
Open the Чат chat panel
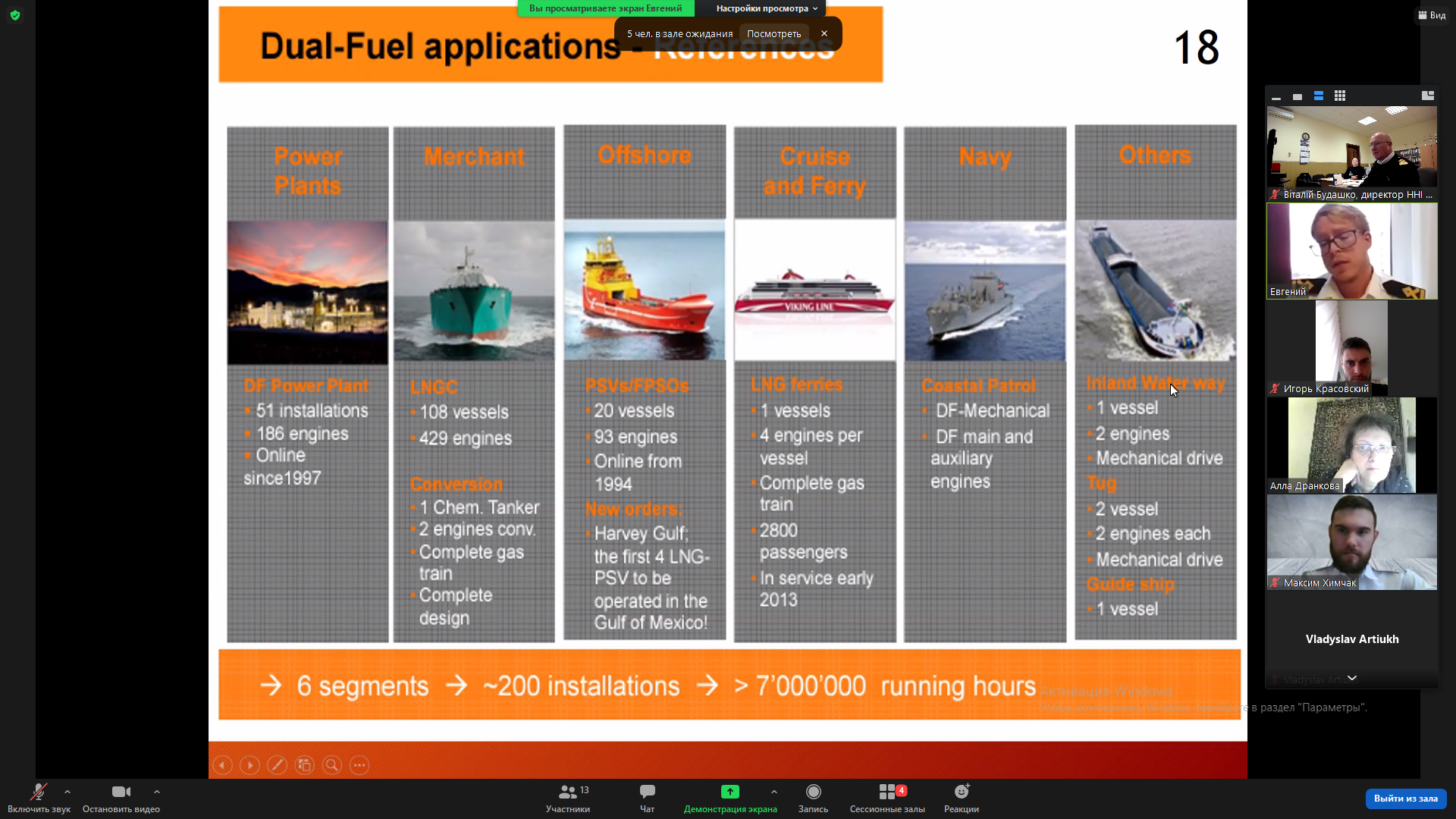point(647,798)
